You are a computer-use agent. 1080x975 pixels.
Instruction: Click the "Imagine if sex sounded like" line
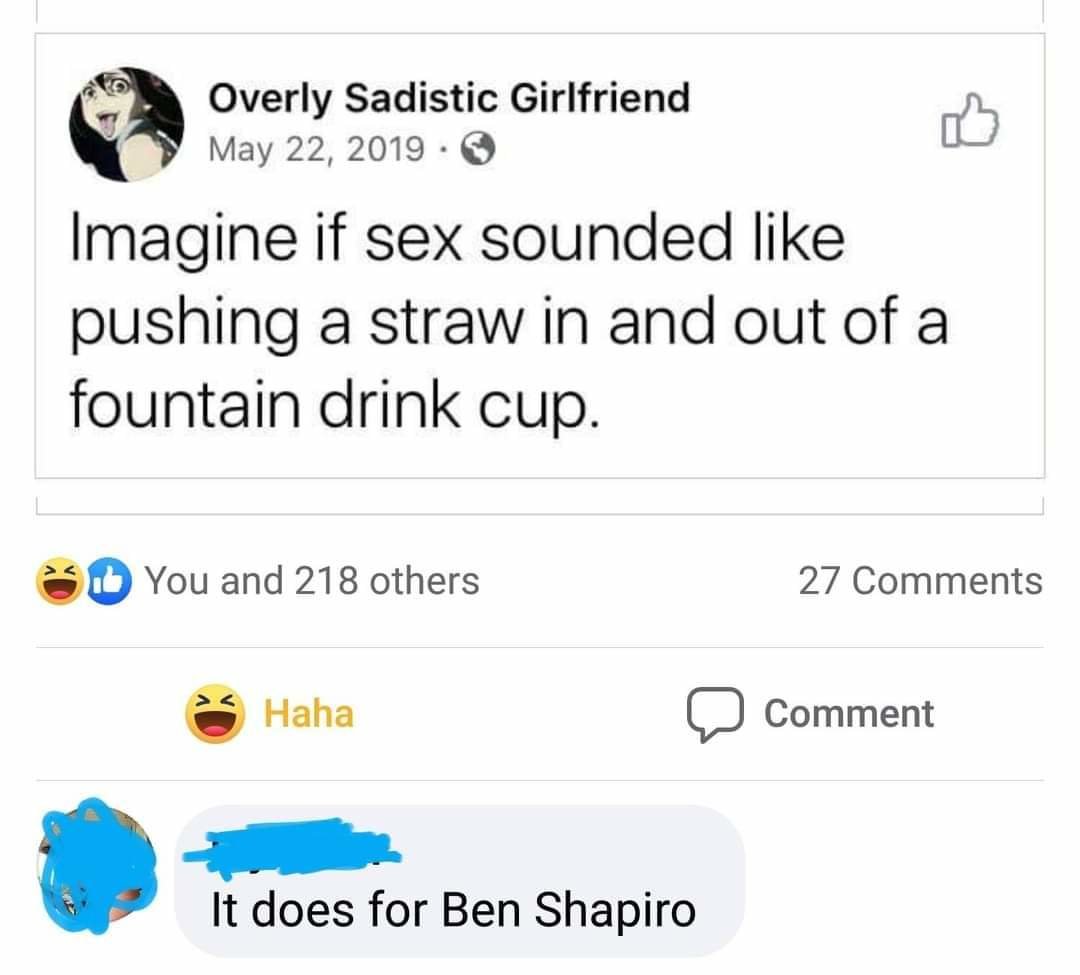coord(457,242)
